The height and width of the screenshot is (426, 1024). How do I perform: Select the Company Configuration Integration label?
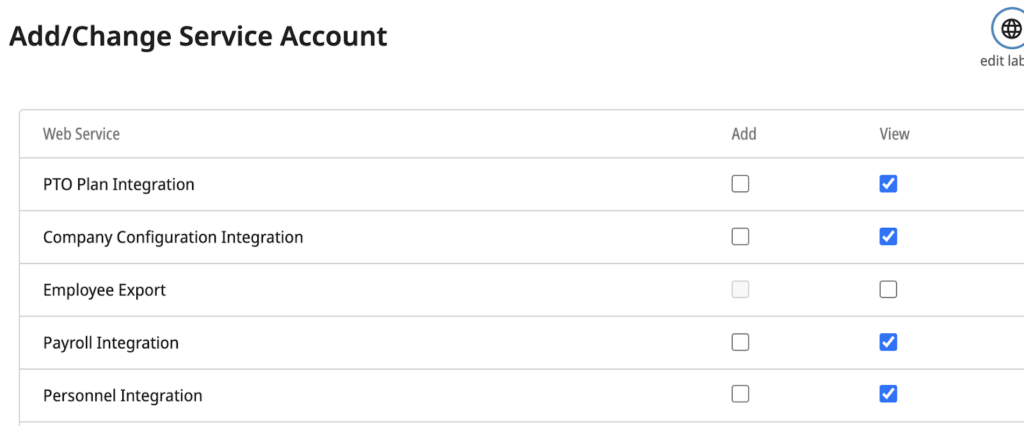tap(173, 237)
